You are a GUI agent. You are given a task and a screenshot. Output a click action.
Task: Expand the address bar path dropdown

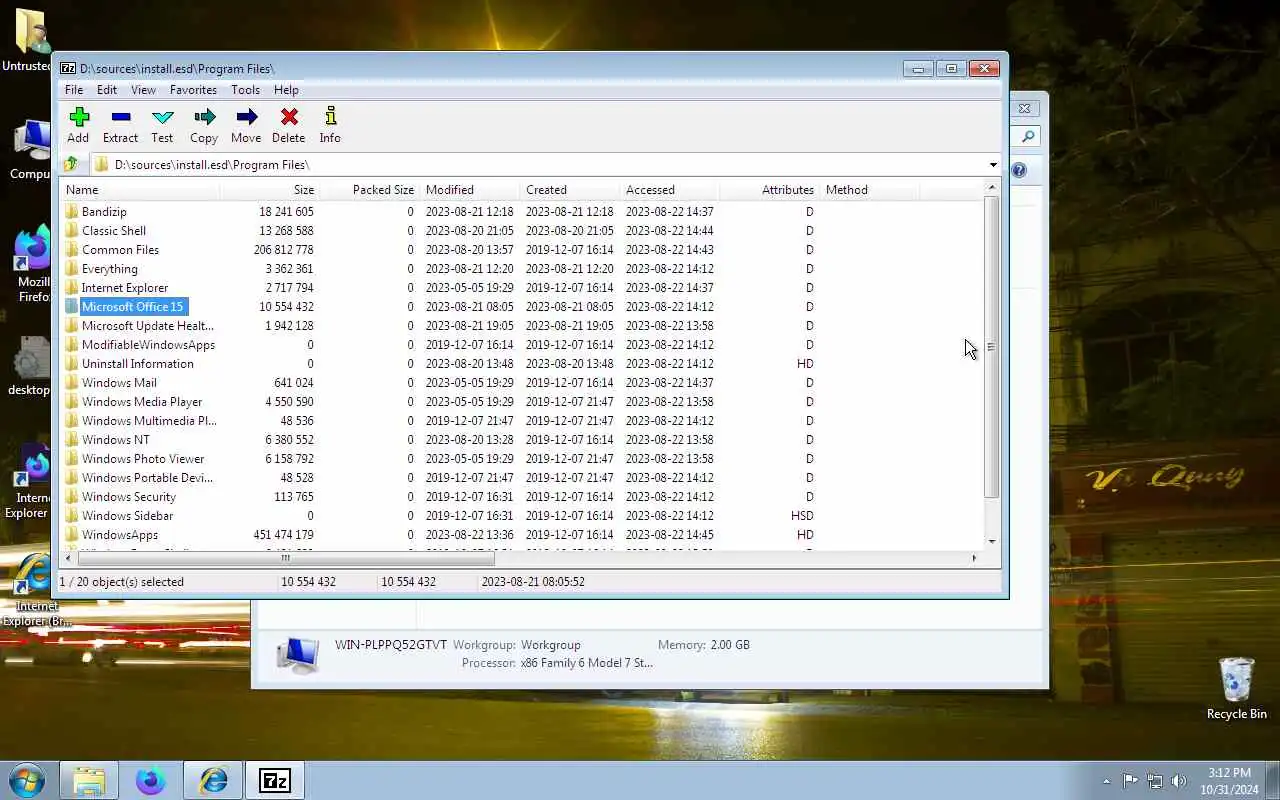point(993,165)
